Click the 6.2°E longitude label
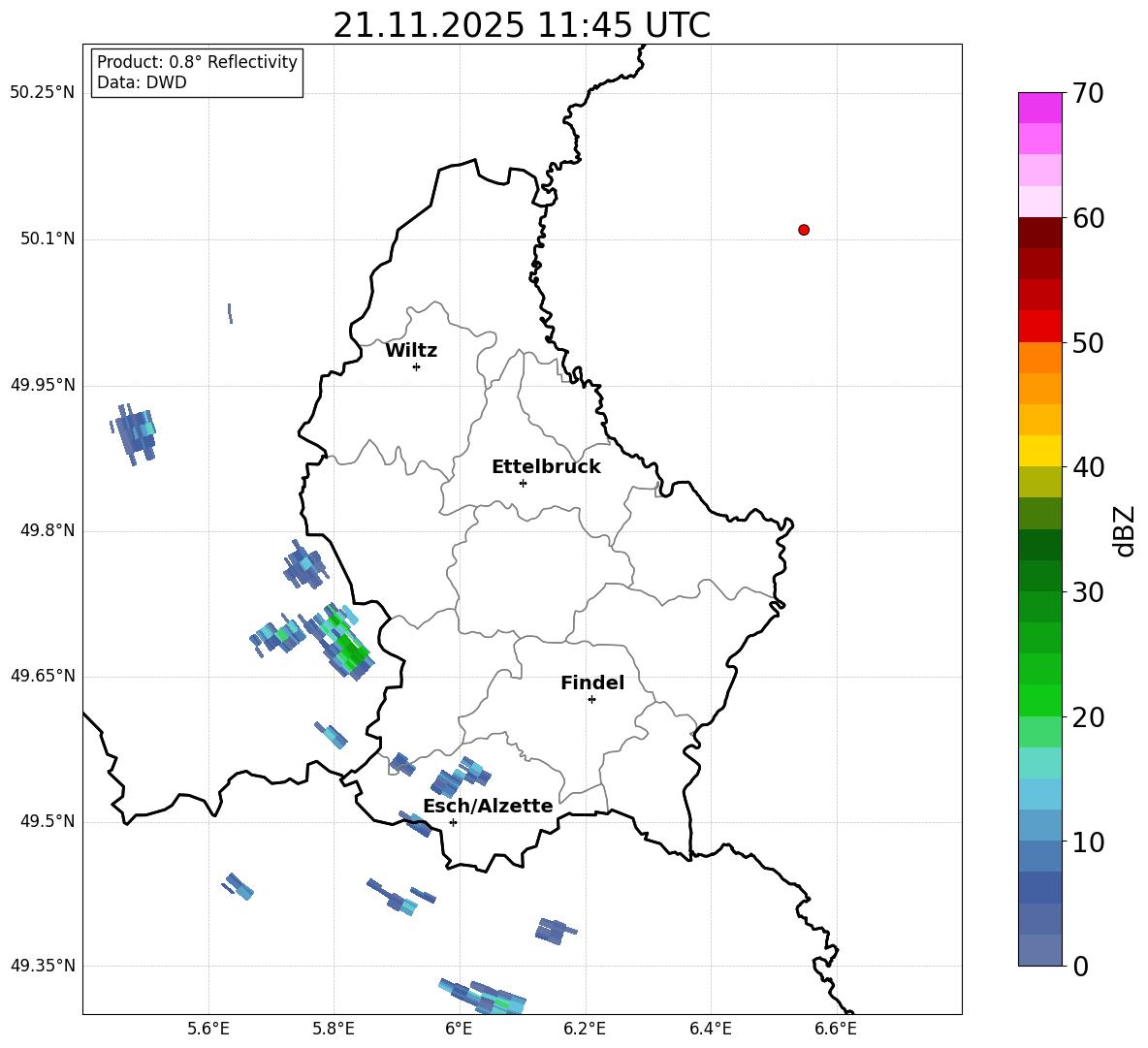 585,1030
